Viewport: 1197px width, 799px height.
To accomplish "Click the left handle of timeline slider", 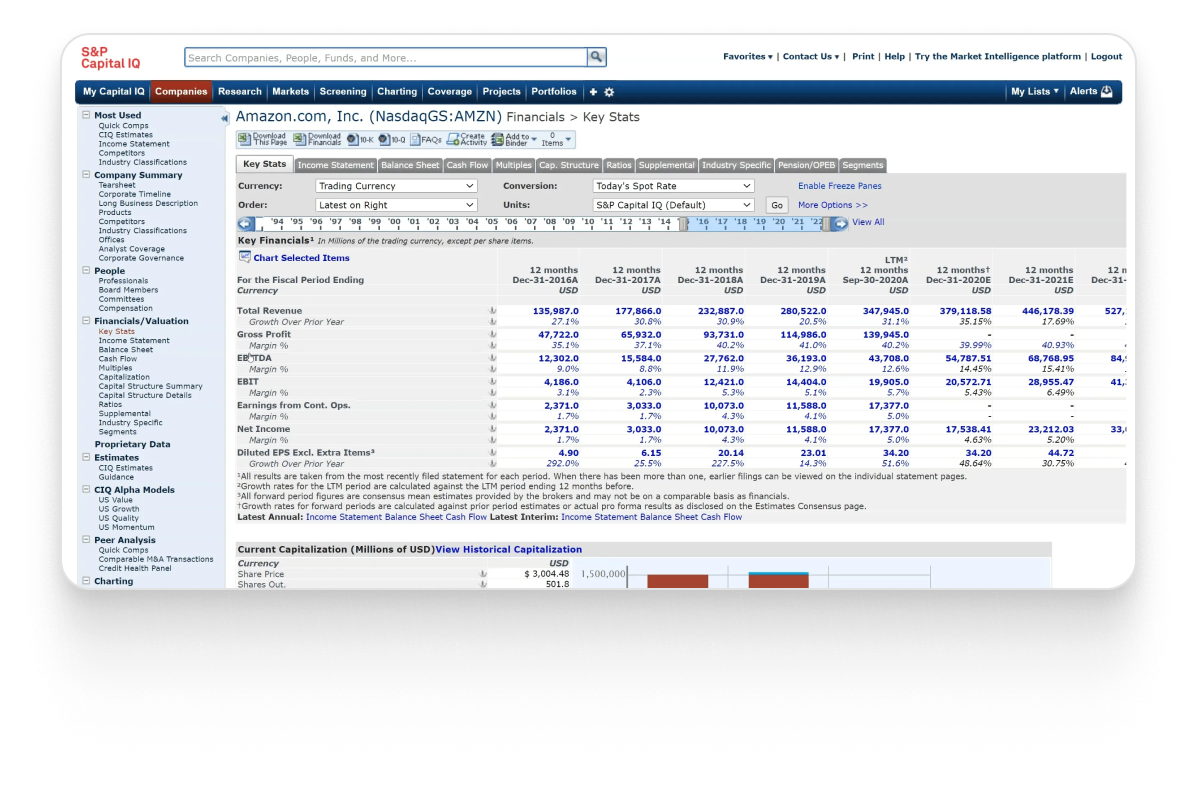I will tap(684, 224).
